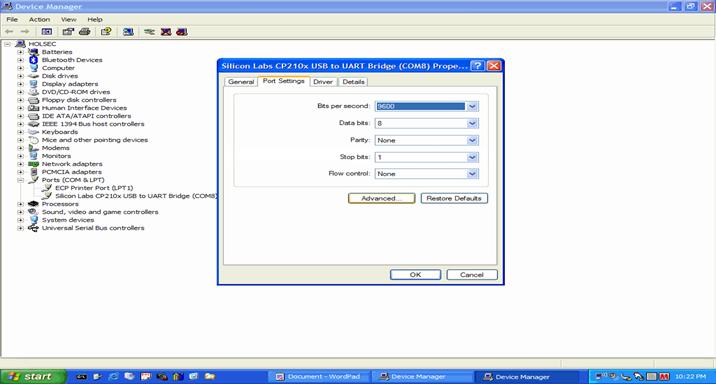Open the Bits per second dropdown
Image resolution: width=716 pixels, height=384 pixels.
pos(472,106)
